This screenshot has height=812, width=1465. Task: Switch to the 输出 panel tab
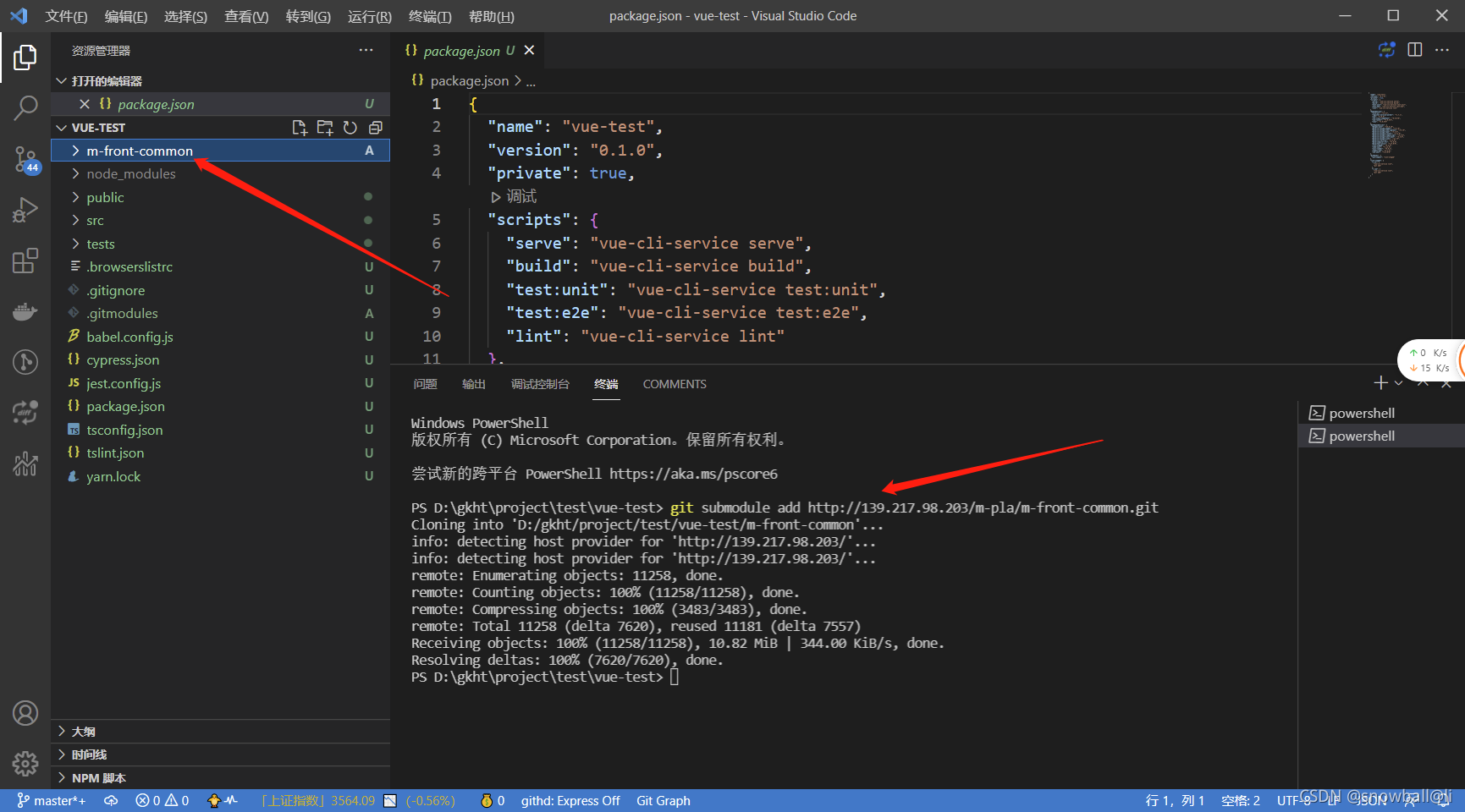tap(474, 383)
